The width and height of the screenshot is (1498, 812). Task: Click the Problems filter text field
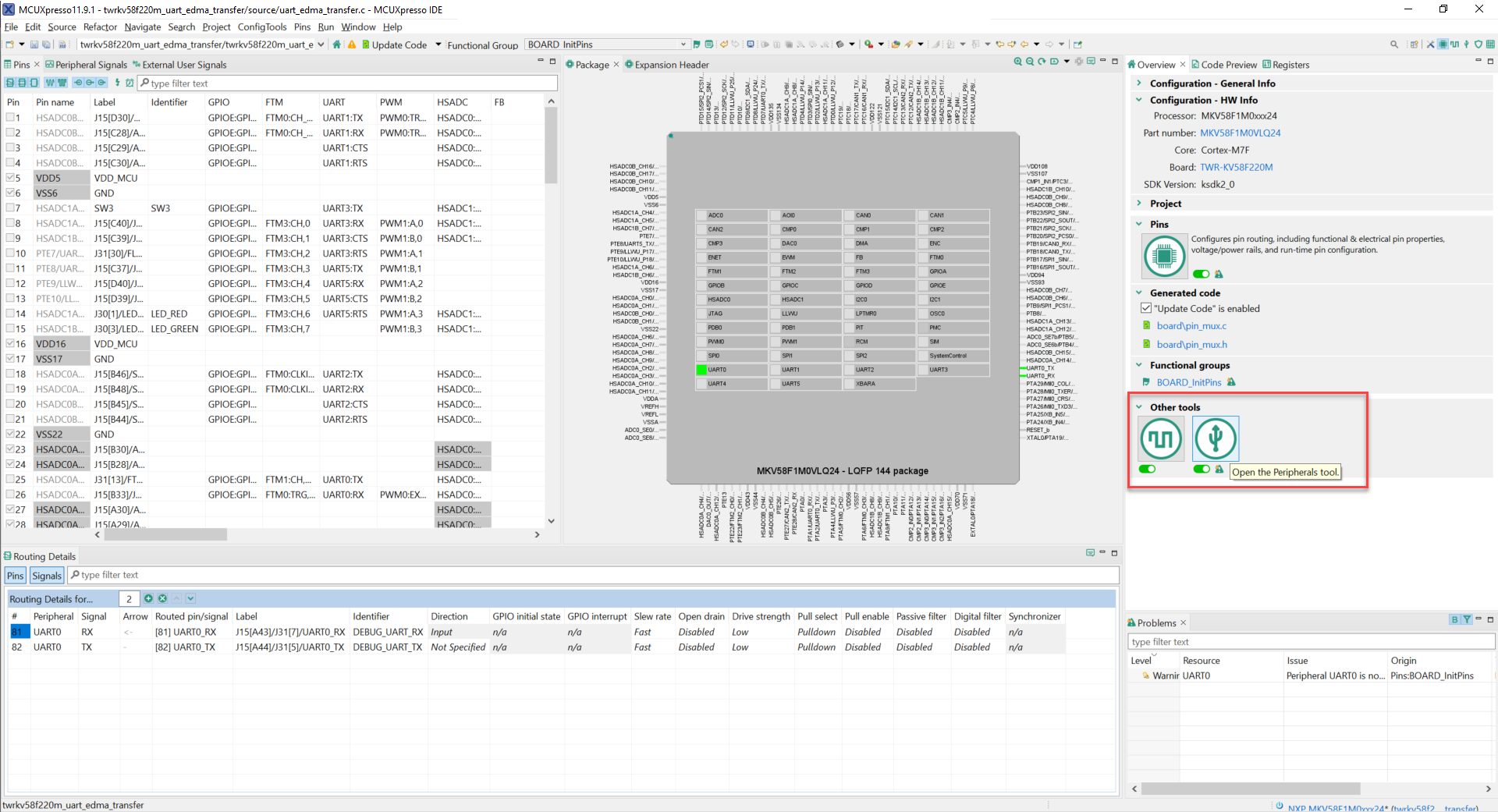tap(1311, 641)
